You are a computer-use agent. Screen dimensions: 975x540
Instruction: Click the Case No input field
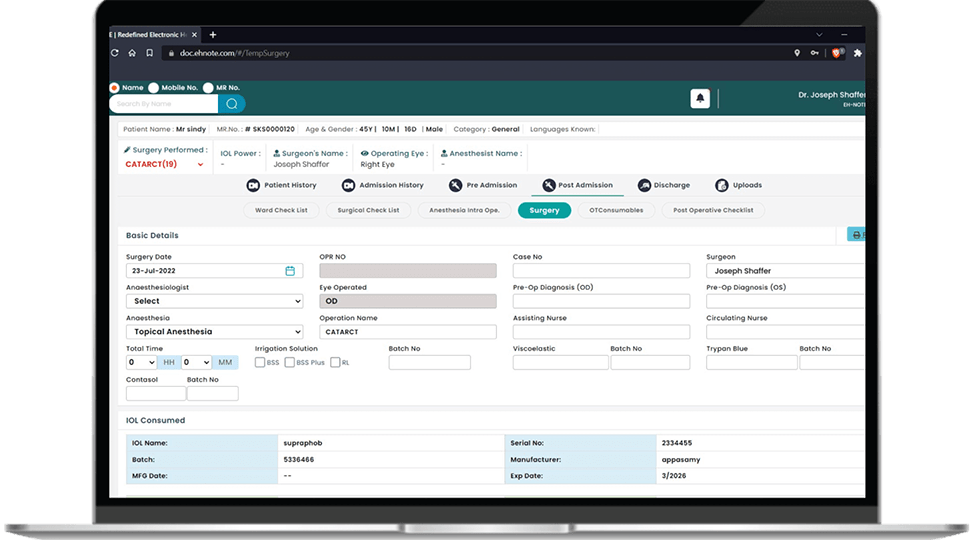pos(601,271)
